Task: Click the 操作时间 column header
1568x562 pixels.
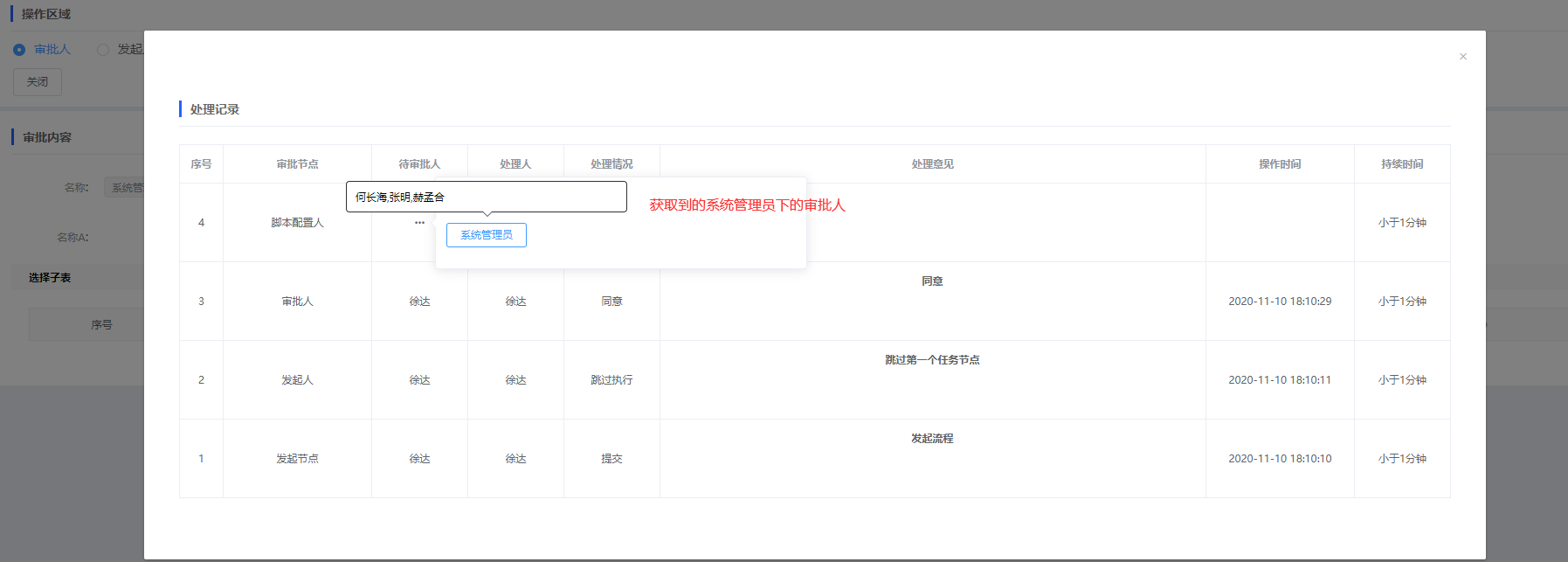Action: click(1280, 164)
